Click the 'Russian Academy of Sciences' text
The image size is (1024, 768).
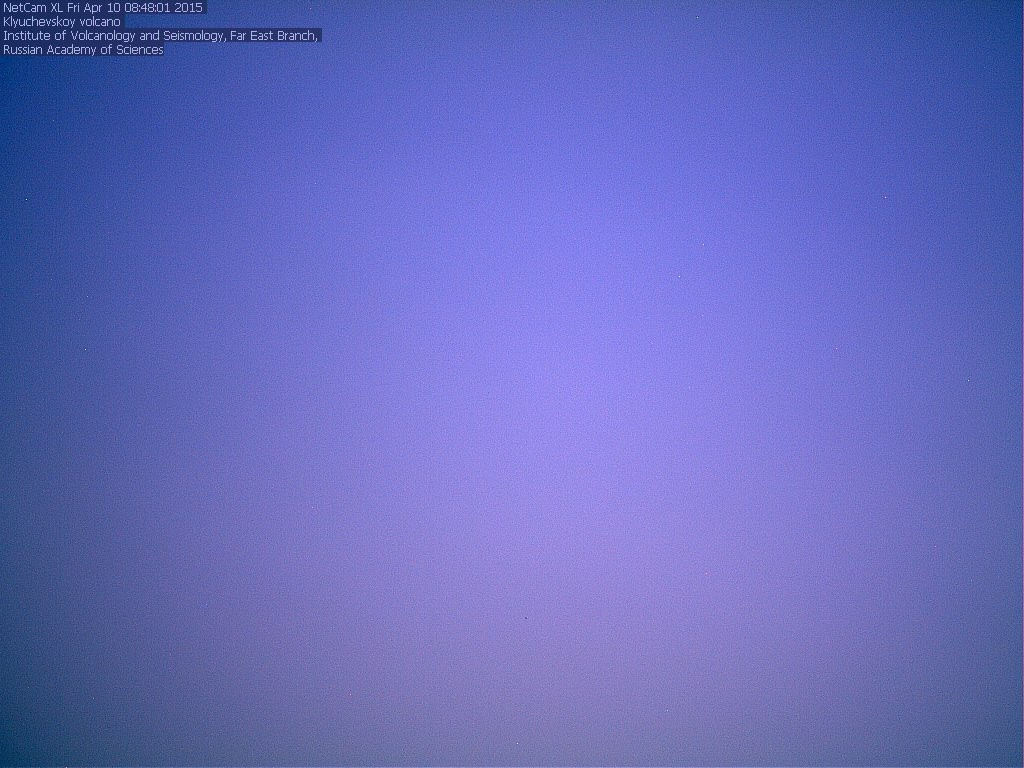[x=83, y=50]
